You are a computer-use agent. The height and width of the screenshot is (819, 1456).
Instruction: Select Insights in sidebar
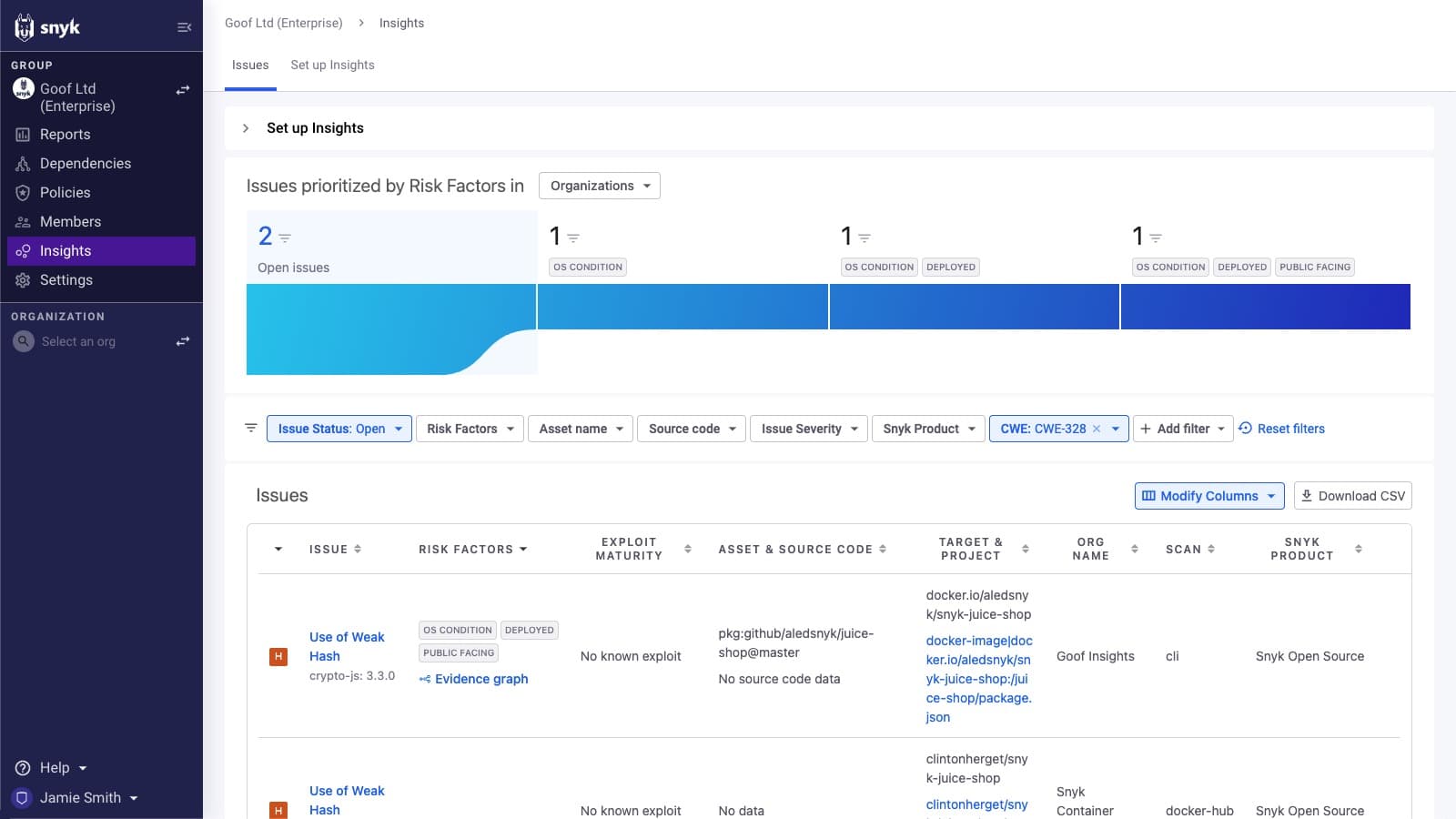(101, 251)
